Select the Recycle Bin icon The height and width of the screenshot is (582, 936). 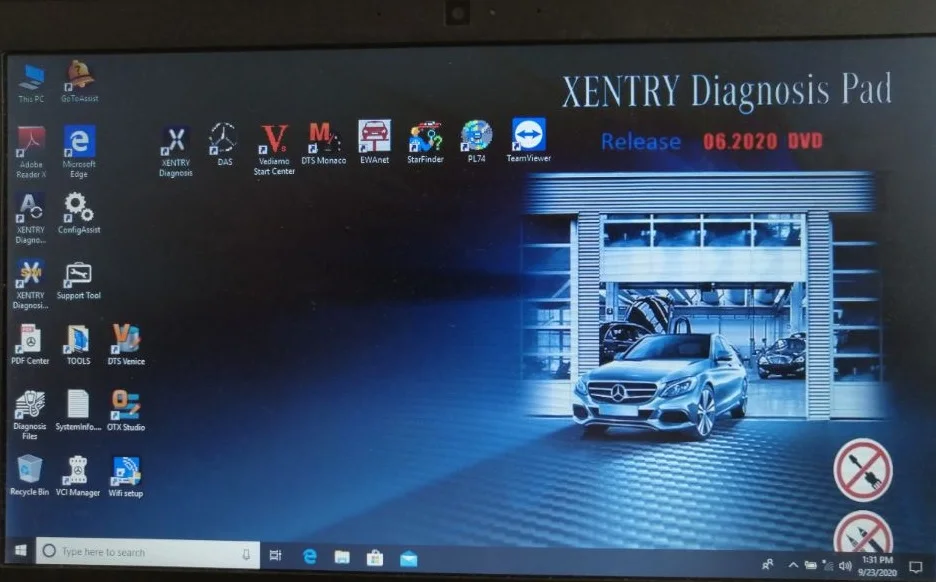pyautogui.click(x=29, y=475)
